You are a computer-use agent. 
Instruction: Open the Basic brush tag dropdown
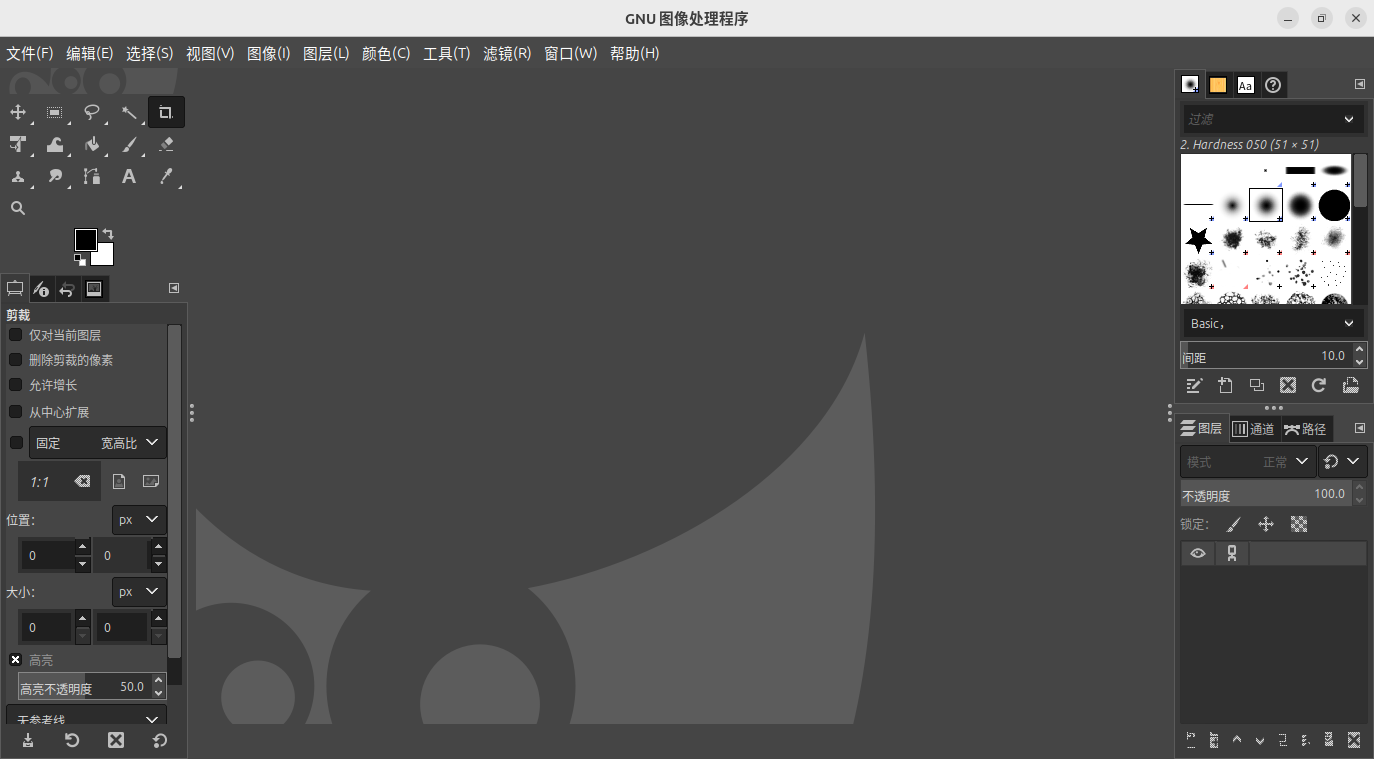1273,324
